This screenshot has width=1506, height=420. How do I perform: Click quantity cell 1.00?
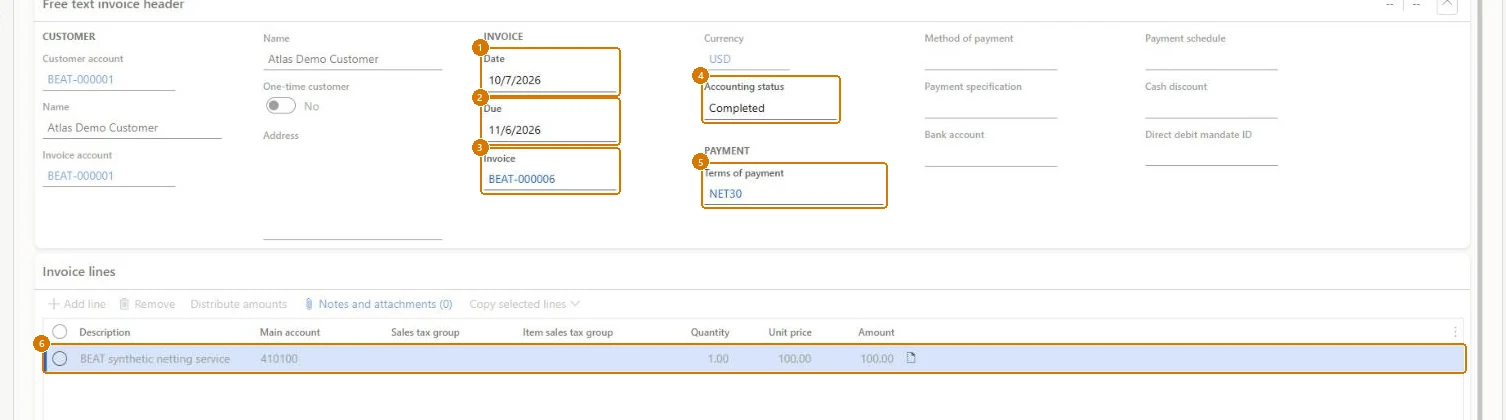click(718, 359)
